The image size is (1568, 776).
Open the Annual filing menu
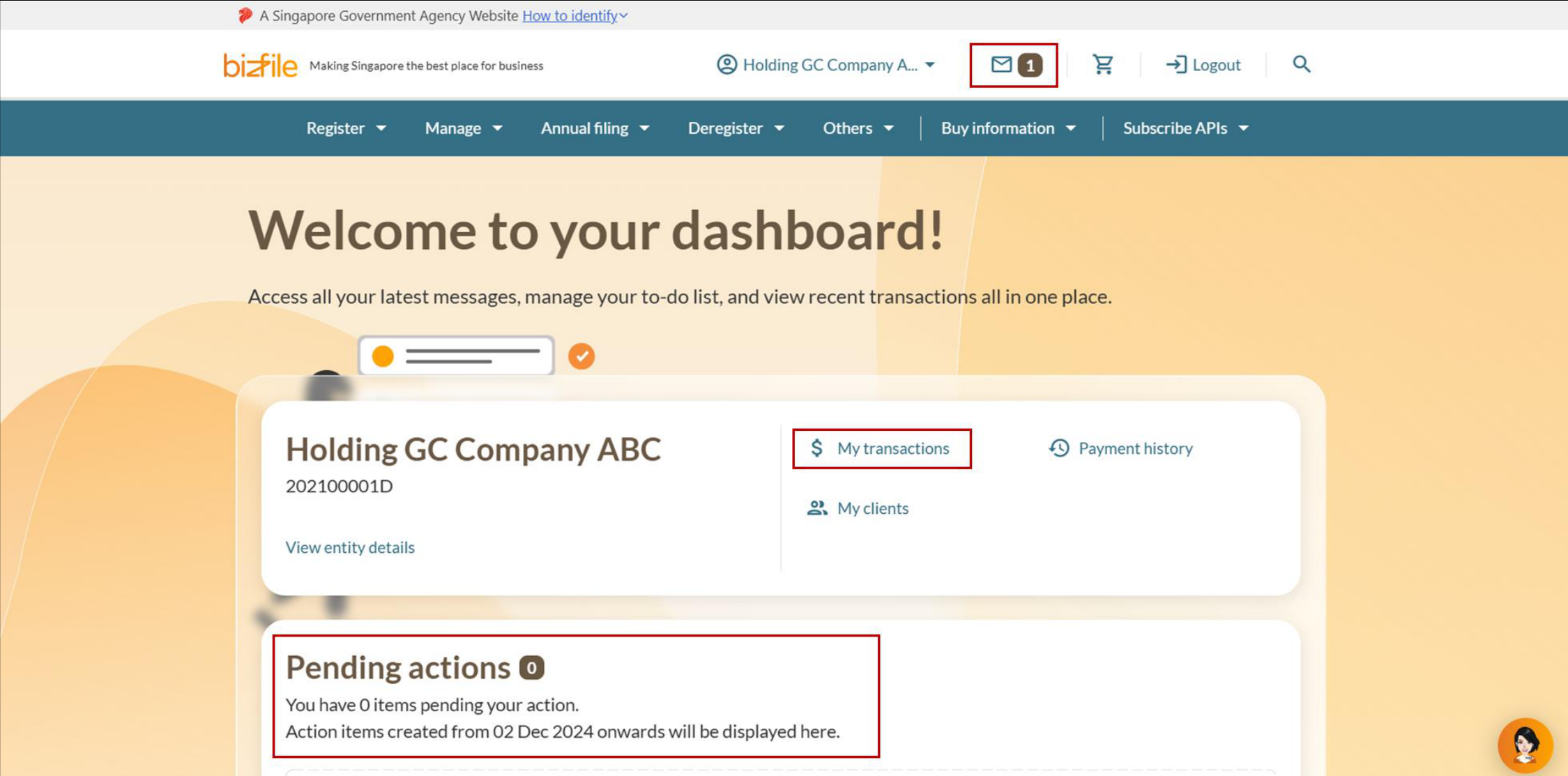point(595,128)
